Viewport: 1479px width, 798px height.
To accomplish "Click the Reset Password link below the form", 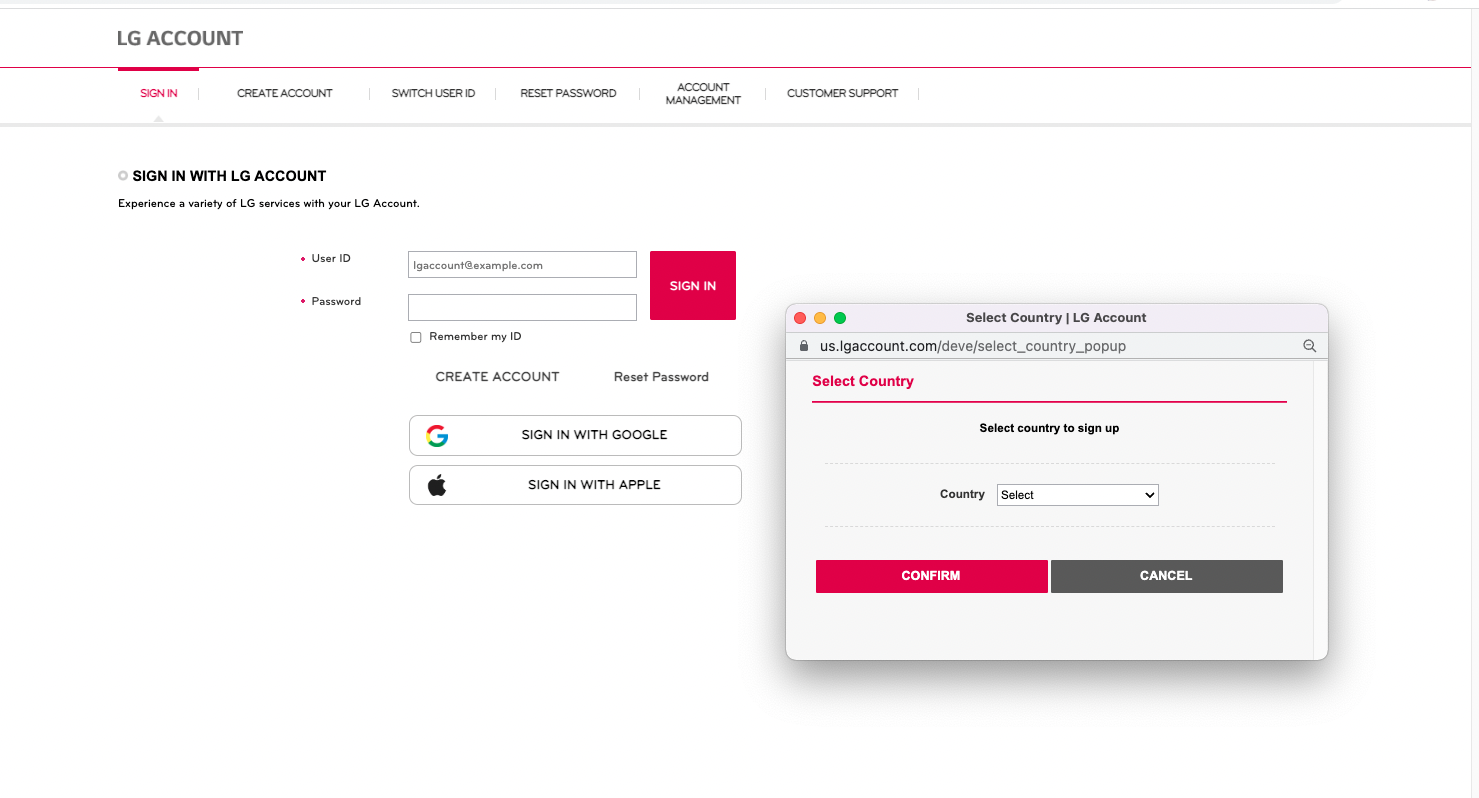I will (x=661, y=377).
